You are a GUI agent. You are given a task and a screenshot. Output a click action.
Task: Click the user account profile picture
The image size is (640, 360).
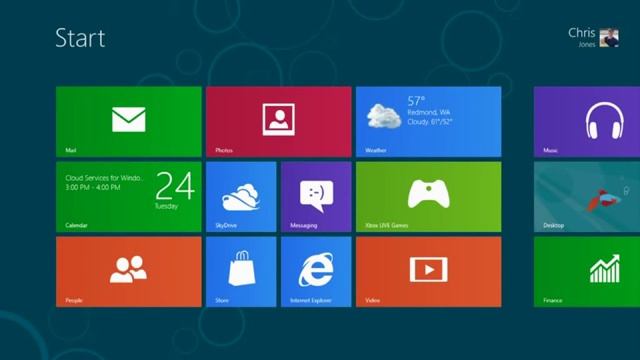pyautogui.click(x=609, y=38)
